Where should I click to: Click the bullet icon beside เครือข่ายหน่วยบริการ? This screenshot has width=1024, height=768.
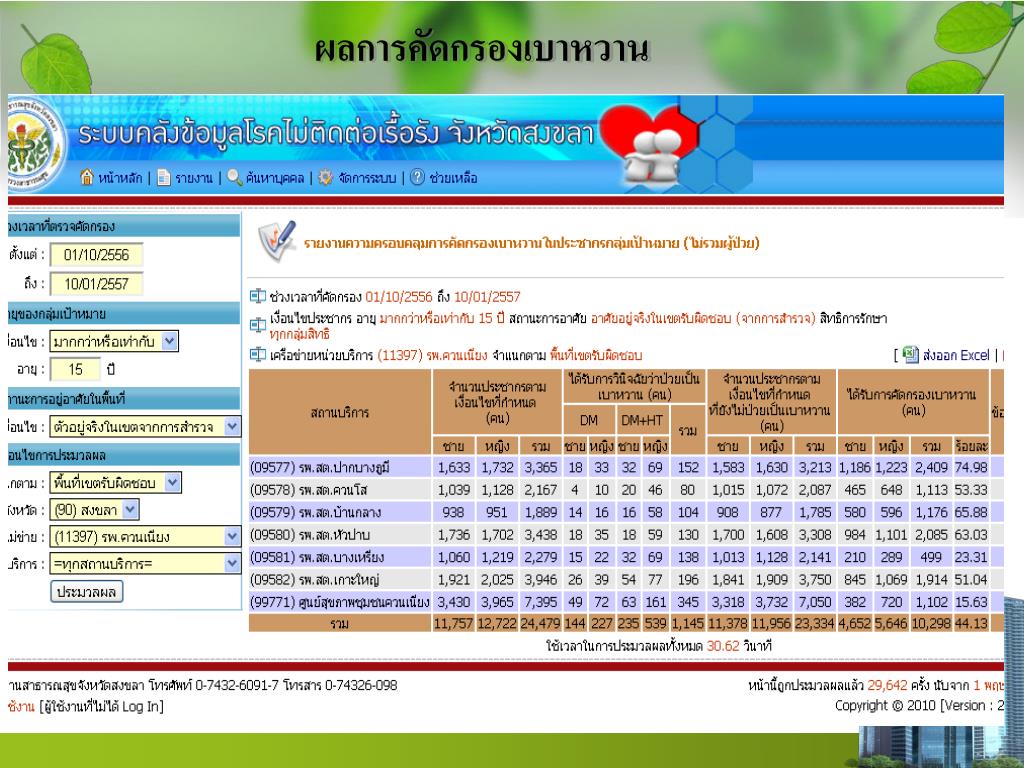[x=258, y=355]
